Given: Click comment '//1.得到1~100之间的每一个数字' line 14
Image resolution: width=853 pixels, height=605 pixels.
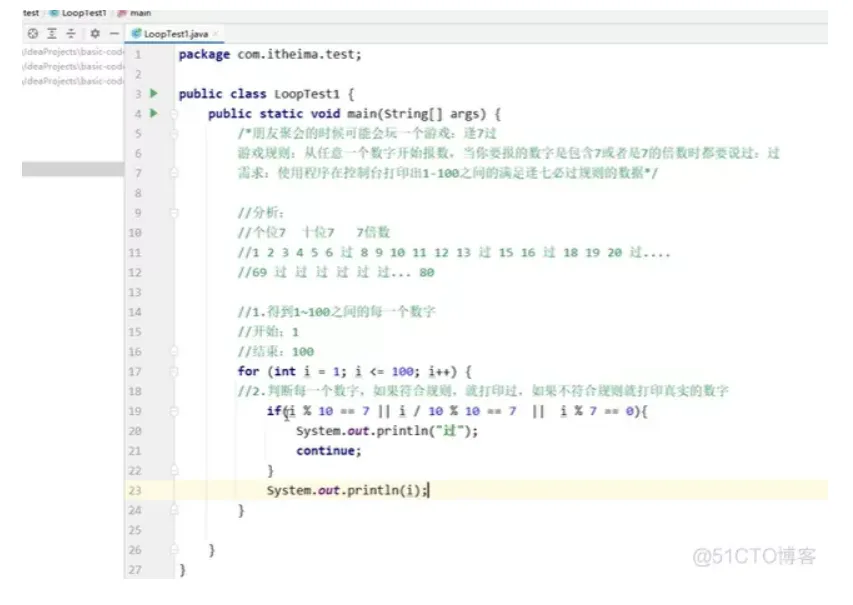Looking at the screenshot, I should (x=336, y=312).
